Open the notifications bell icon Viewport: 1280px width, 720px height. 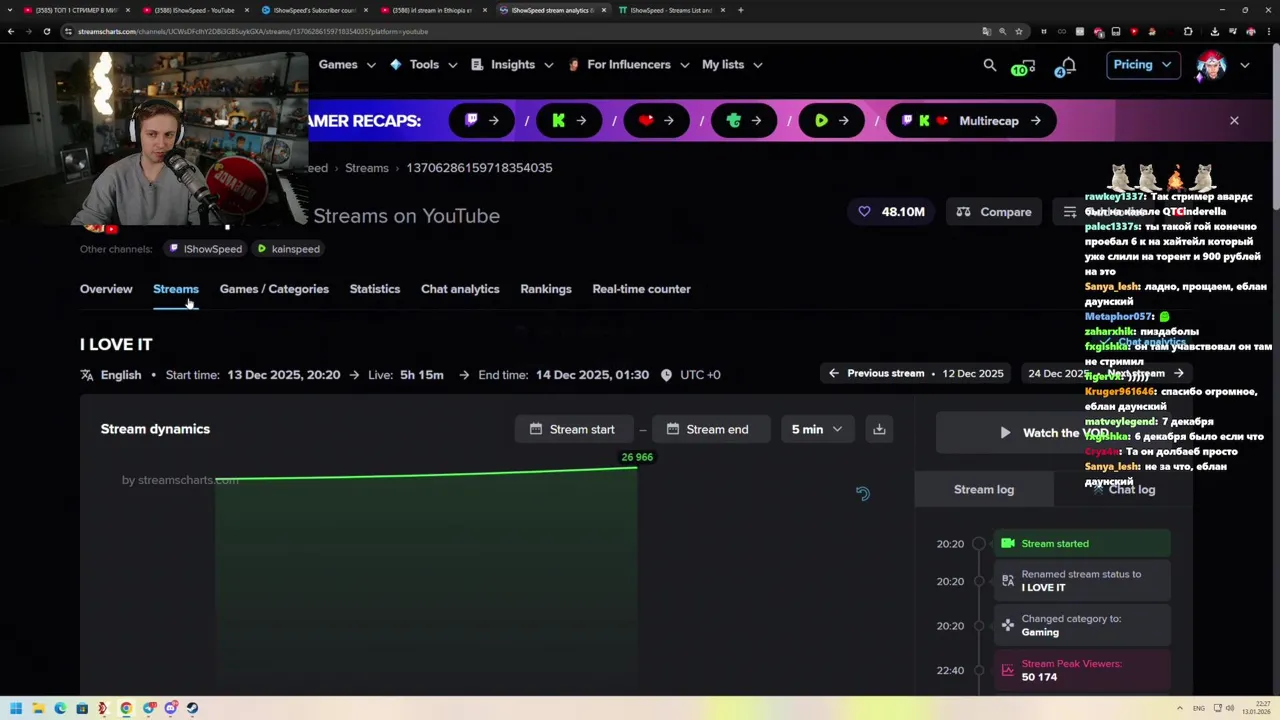tap(1068, 66)
